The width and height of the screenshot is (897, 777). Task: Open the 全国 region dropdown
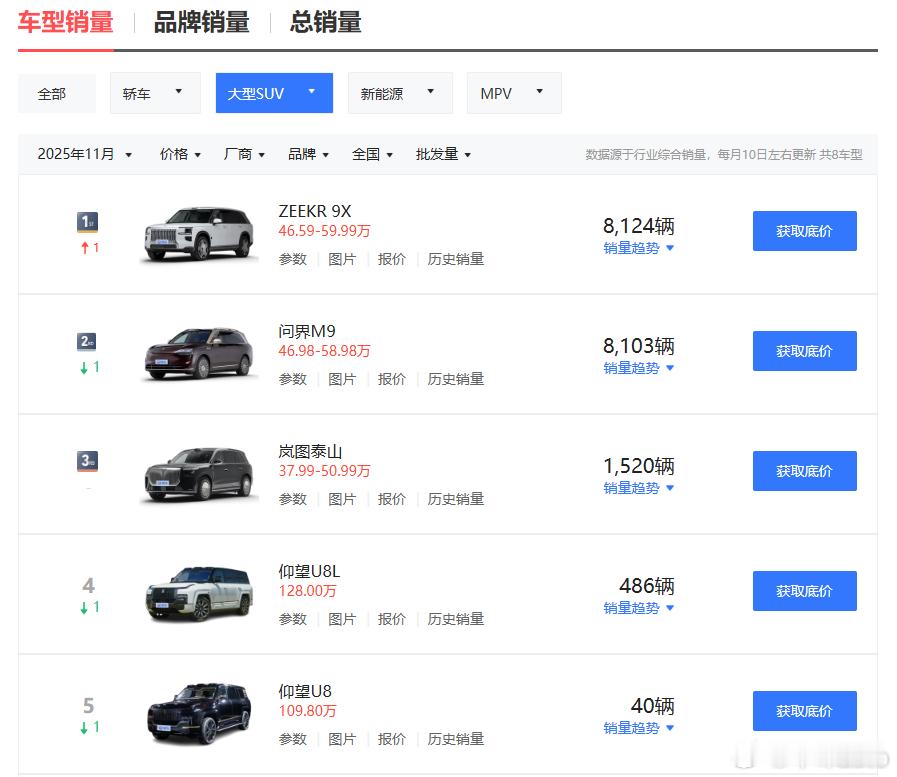click(x=372, y=154)
